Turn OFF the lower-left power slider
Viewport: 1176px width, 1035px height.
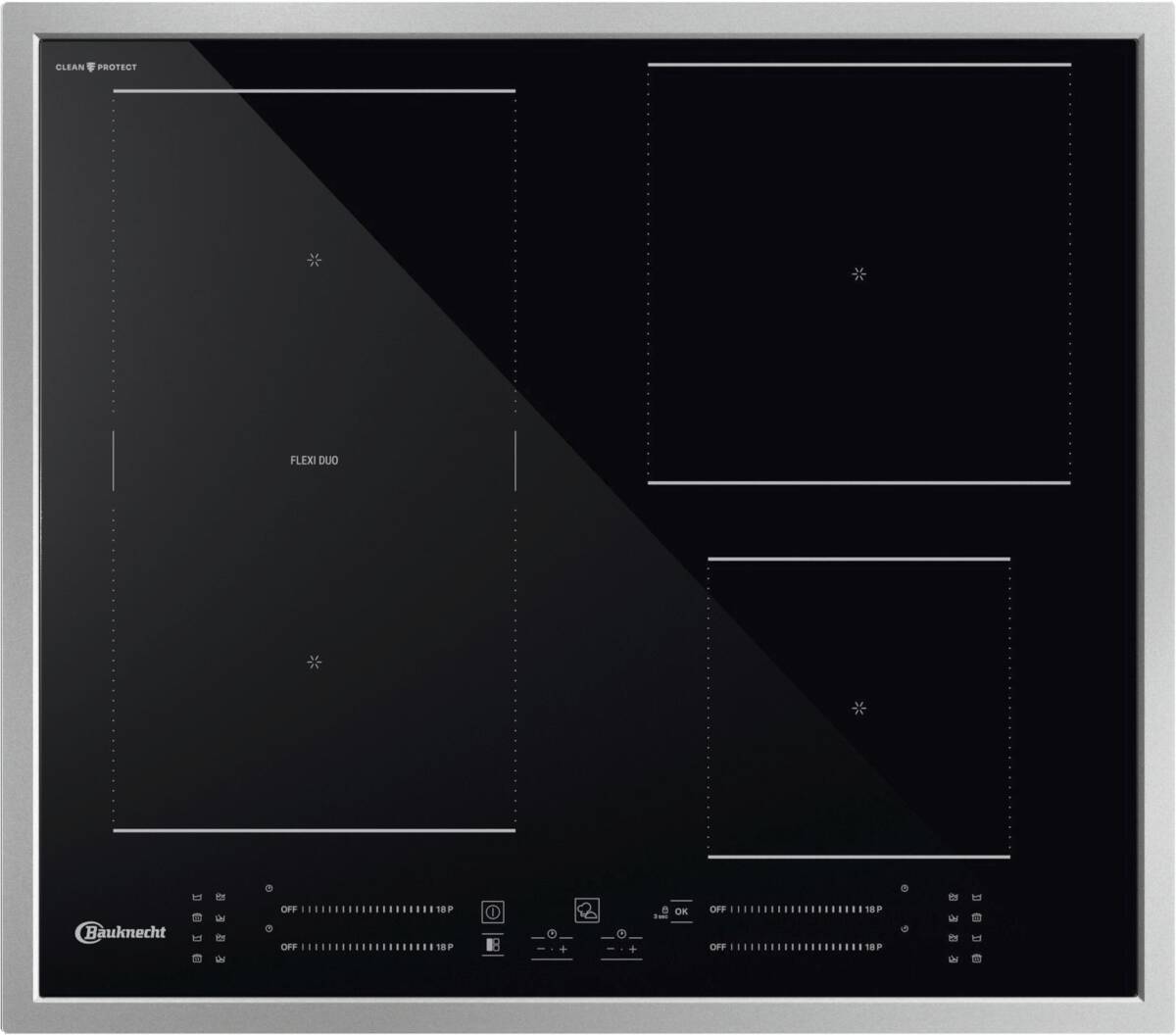[288, 947]
